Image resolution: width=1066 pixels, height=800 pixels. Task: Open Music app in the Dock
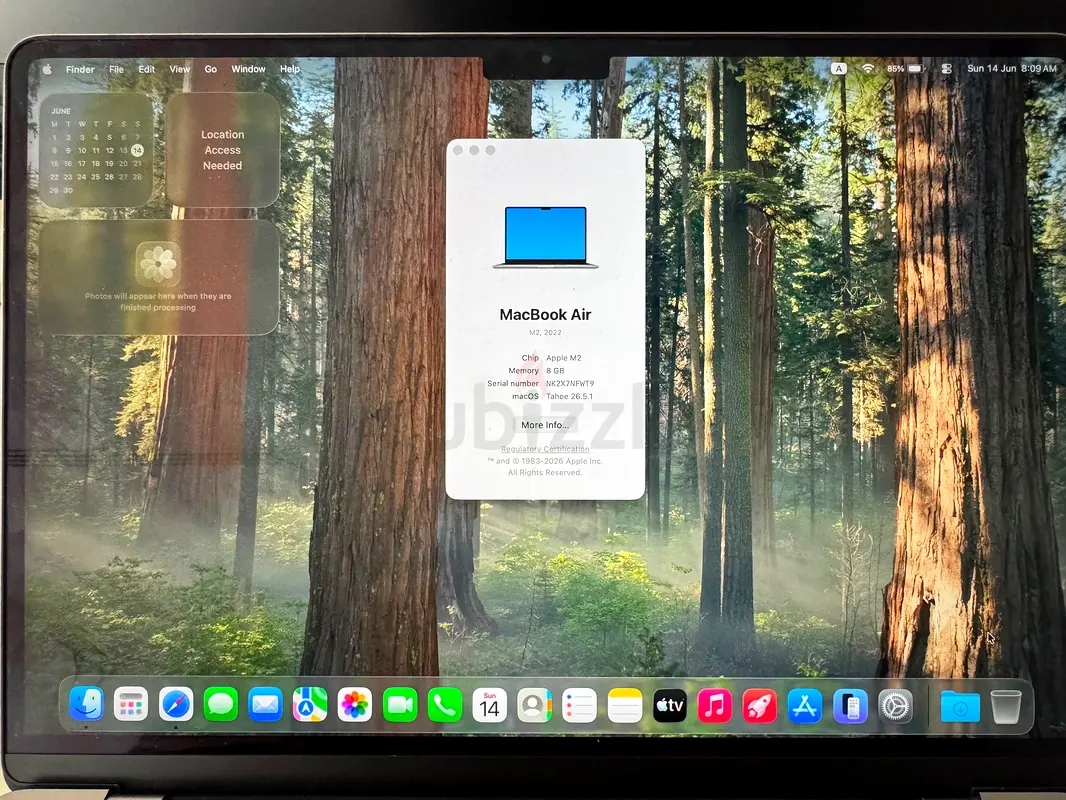pos(715,706)
